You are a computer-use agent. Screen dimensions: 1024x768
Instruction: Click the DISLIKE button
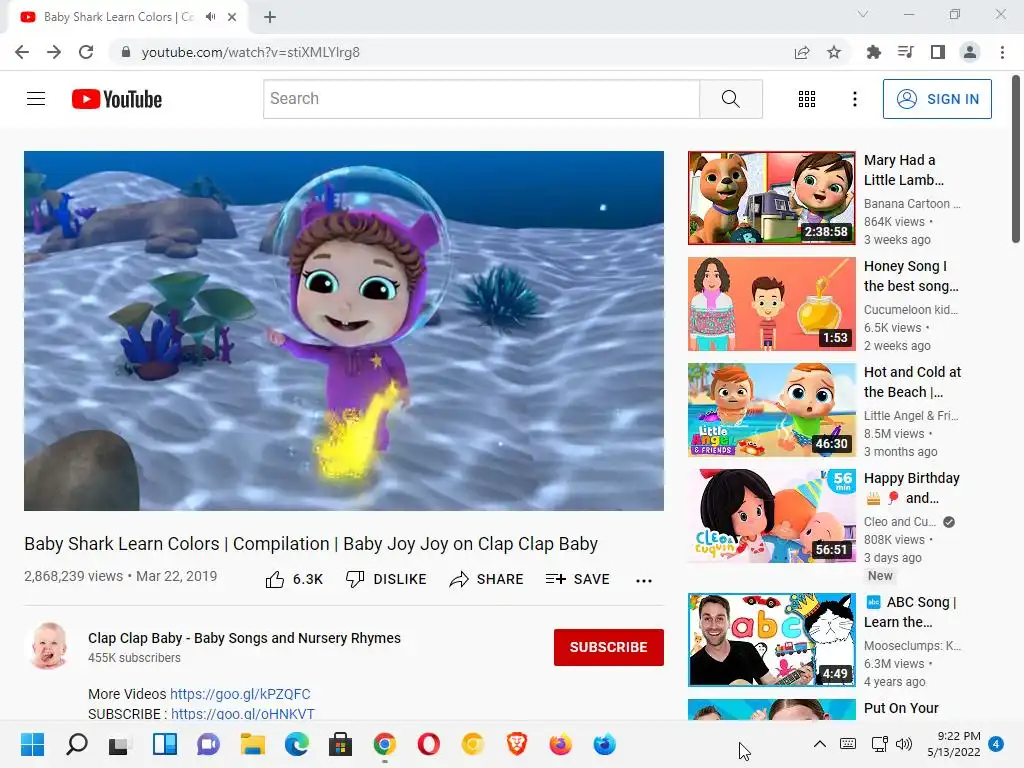(386, 579)
